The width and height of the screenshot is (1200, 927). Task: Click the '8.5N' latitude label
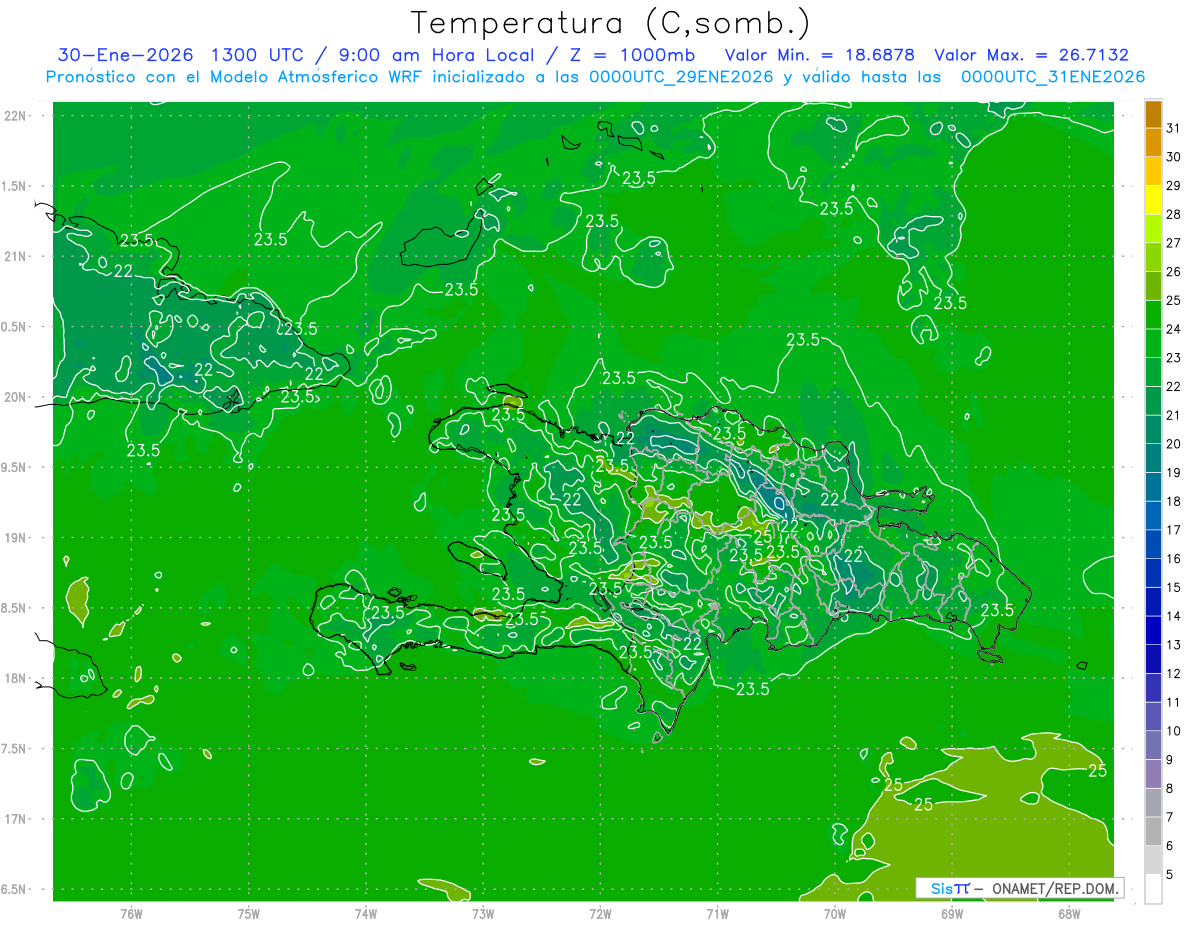15,608
